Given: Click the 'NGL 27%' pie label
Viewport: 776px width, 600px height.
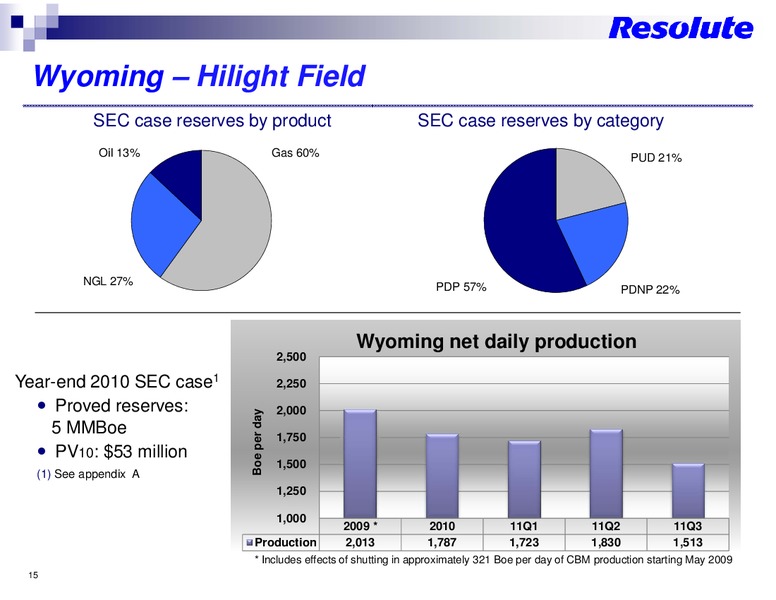Looking at the screenshot, I should (x=108, y=281).
